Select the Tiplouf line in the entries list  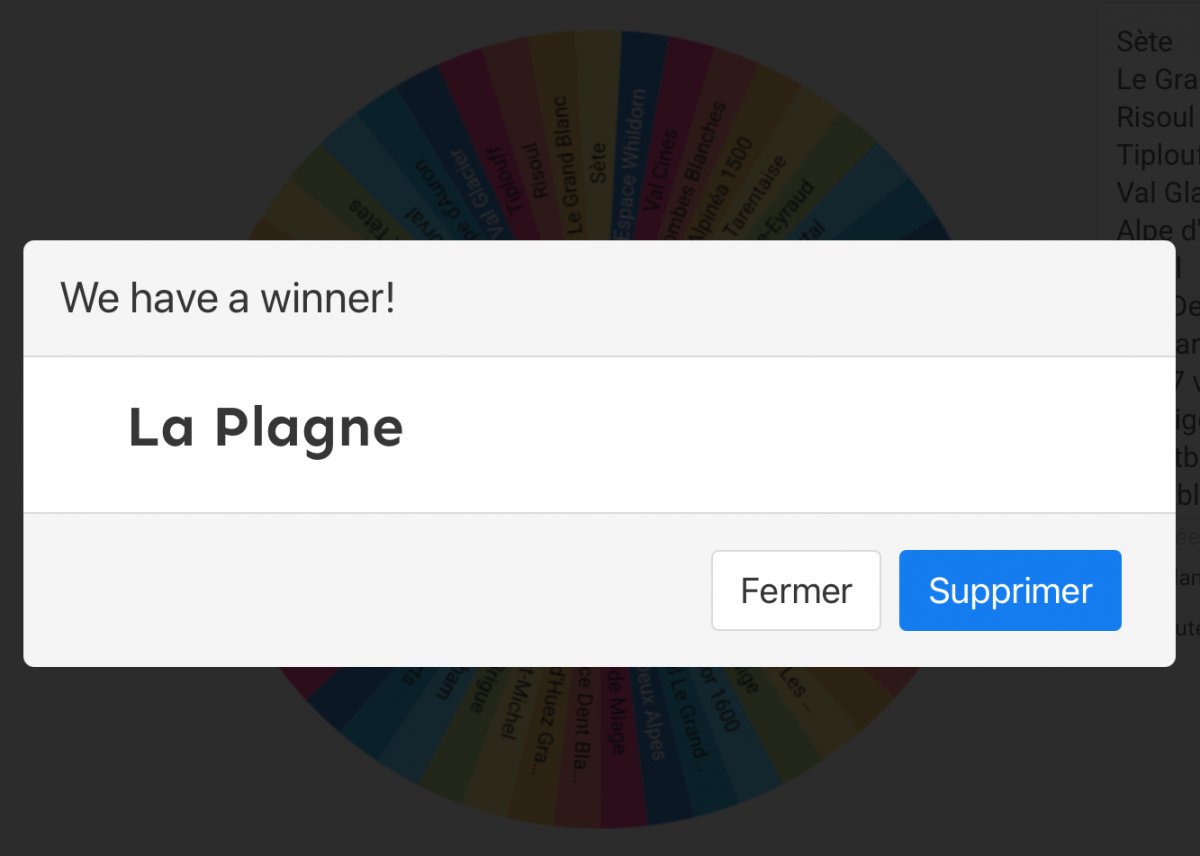1157,155
